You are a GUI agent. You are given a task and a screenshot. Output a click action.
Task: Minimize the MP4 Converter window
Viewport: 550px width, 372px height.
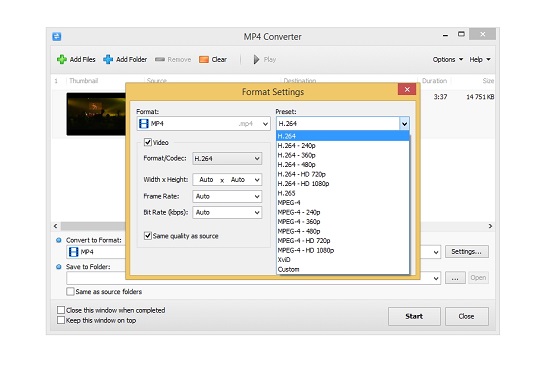click(445, 35)
